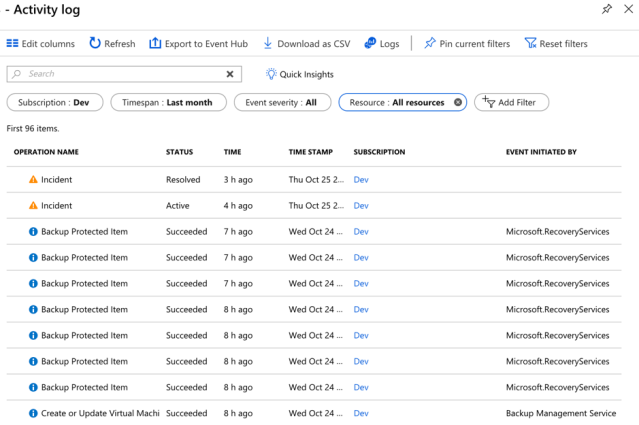Clear the search box with X

230,74
